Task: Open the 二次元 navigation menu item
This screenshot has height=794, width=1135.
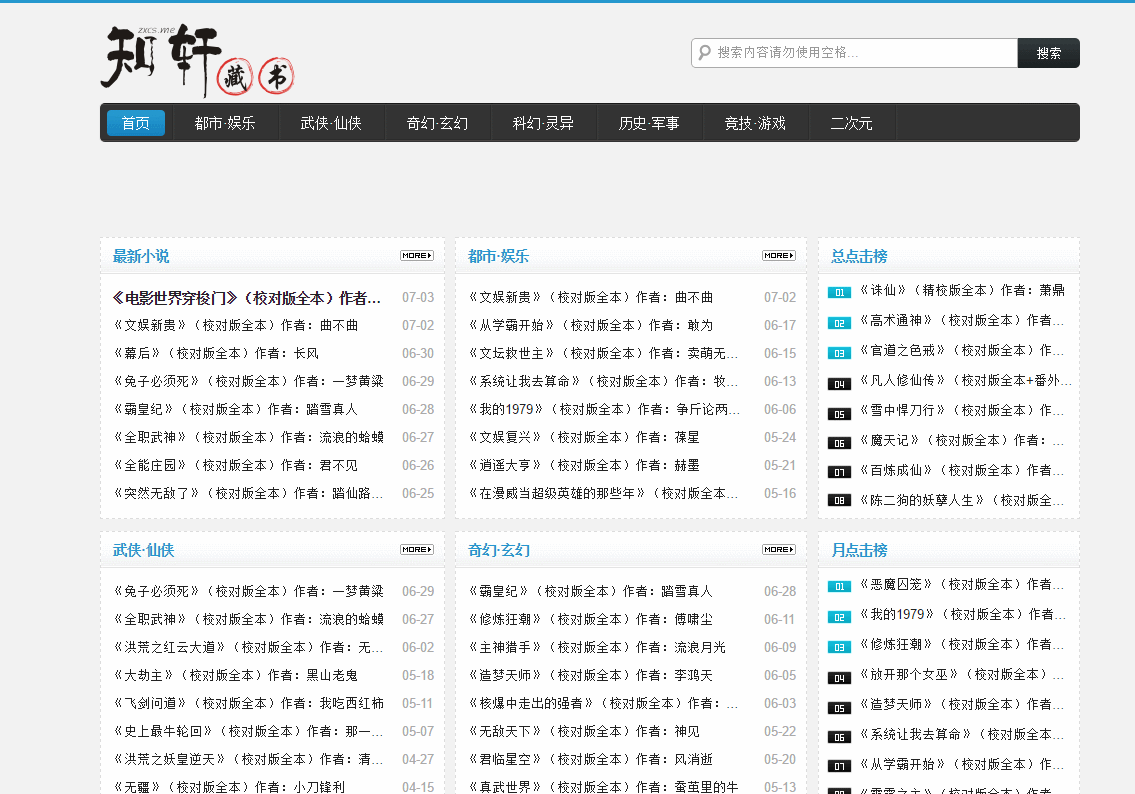Action: (851, 123)
